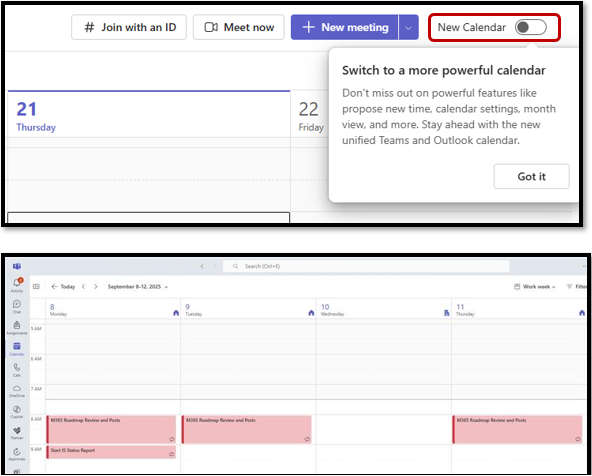Go forward with title bar arrow
Screen dimensions: 592x476
(214, 266)
